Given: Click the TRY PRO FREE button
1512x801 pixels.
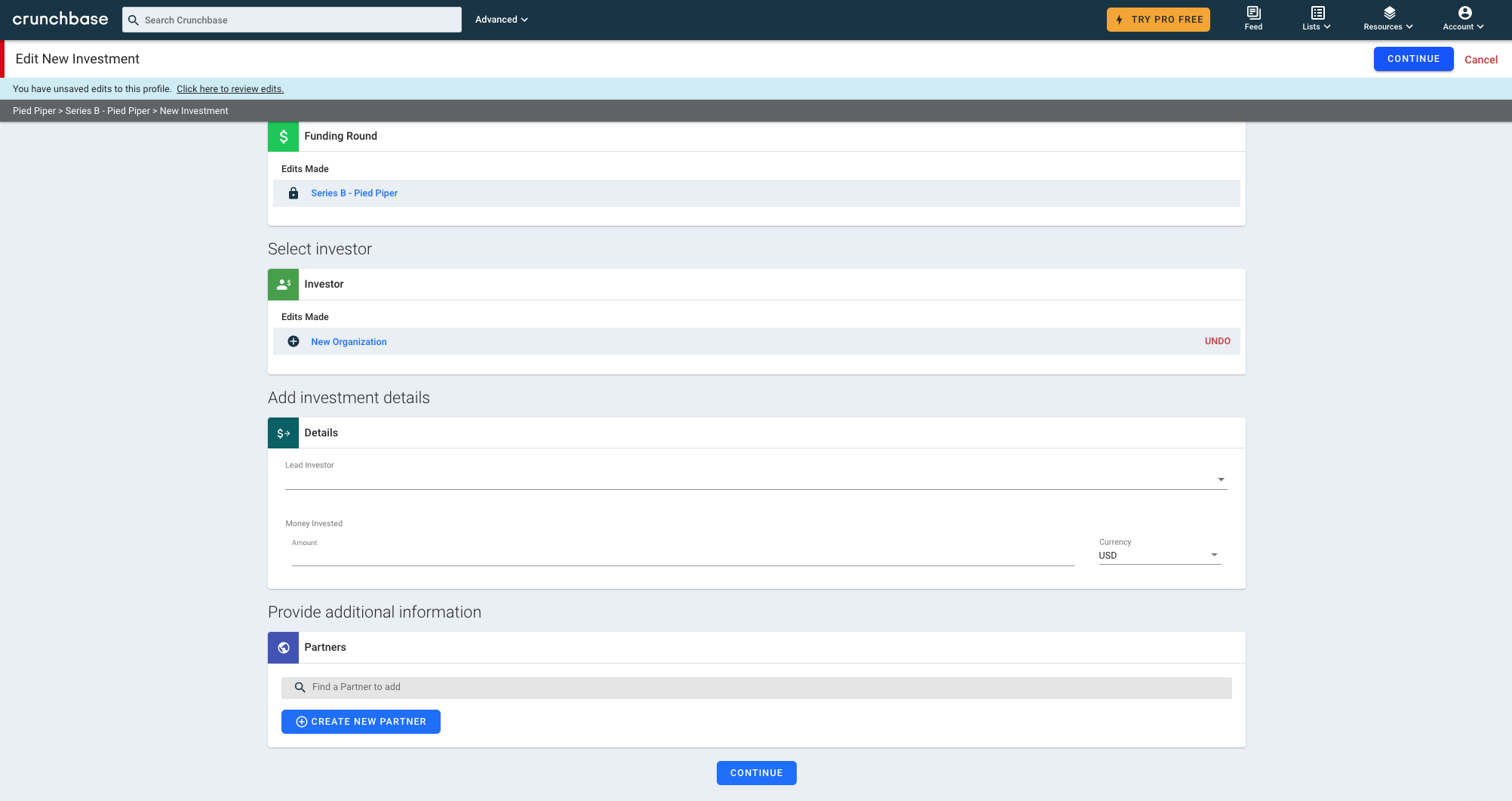Looking at the screenshot, I should pyautogui.click(x=1158, y=20).
